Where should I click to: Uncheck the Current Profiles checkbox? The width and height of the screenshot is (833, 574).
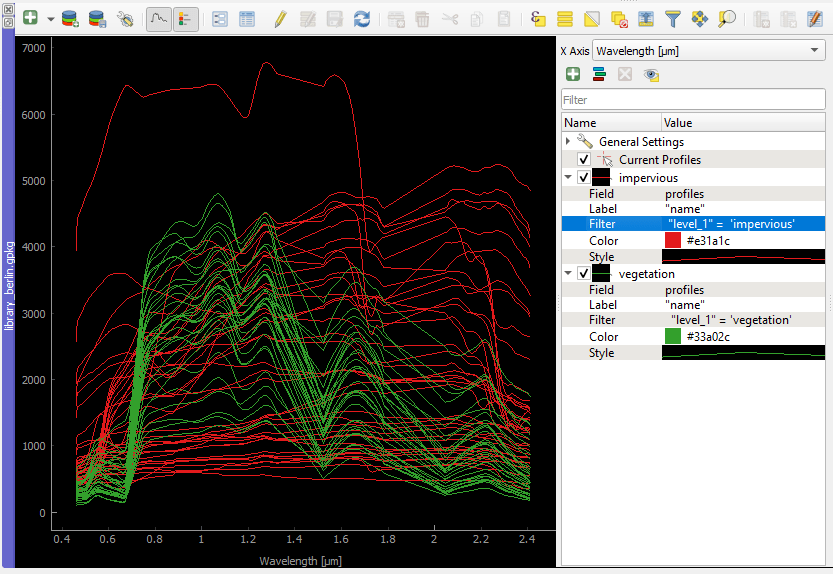[x=584, y=160]
